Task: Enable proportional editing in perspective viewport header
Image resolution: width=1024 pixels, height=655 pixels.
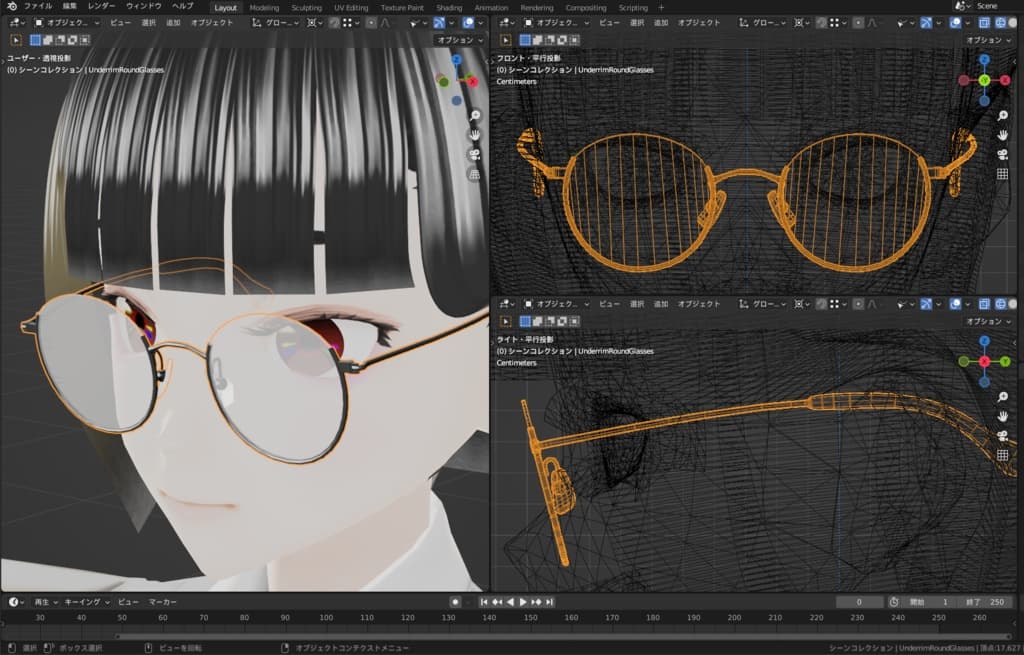Action: click(x=371, y=22)
